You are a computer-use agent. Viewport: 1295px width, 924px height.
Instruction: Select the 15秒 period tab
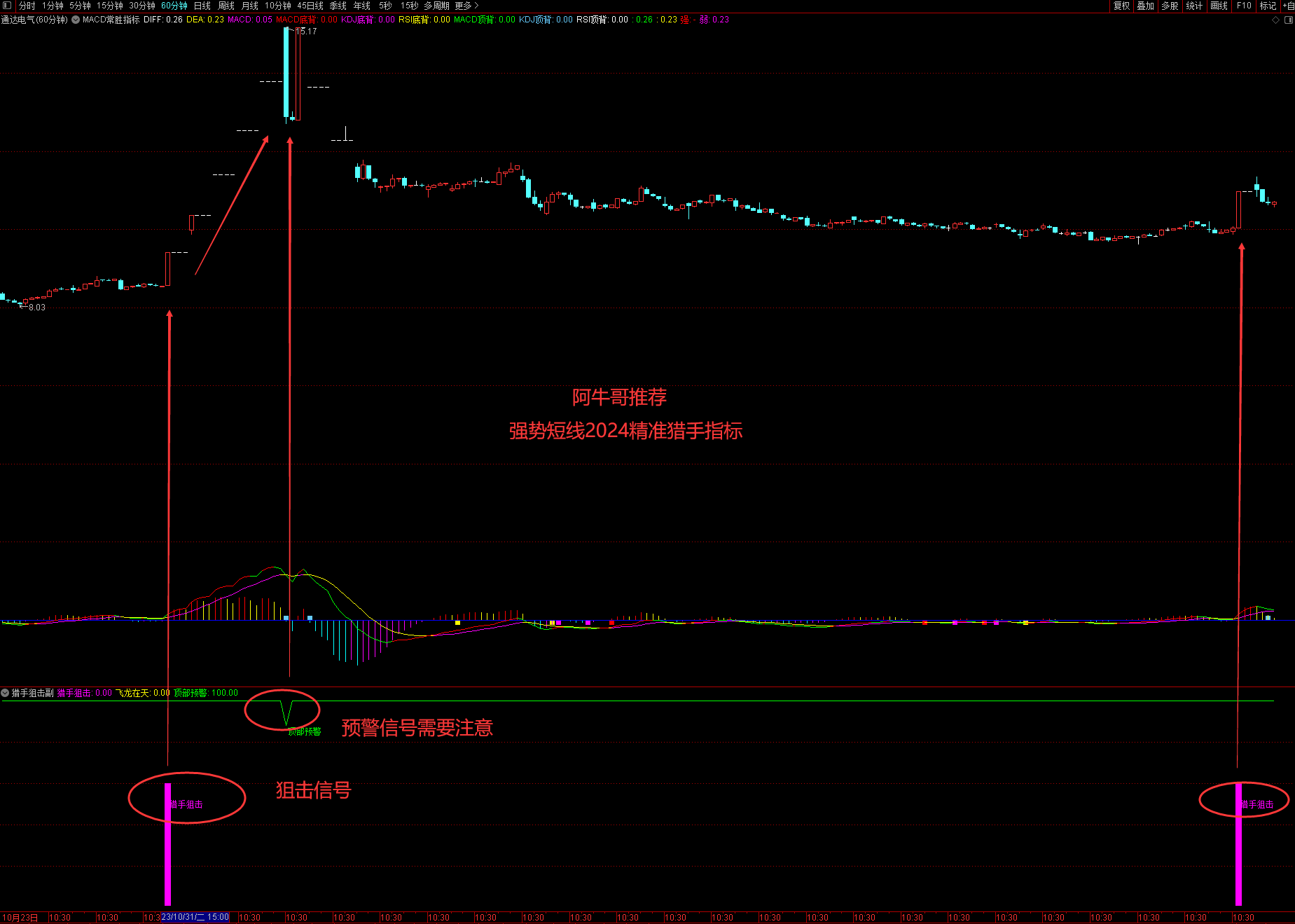click(x=410, y=6)
